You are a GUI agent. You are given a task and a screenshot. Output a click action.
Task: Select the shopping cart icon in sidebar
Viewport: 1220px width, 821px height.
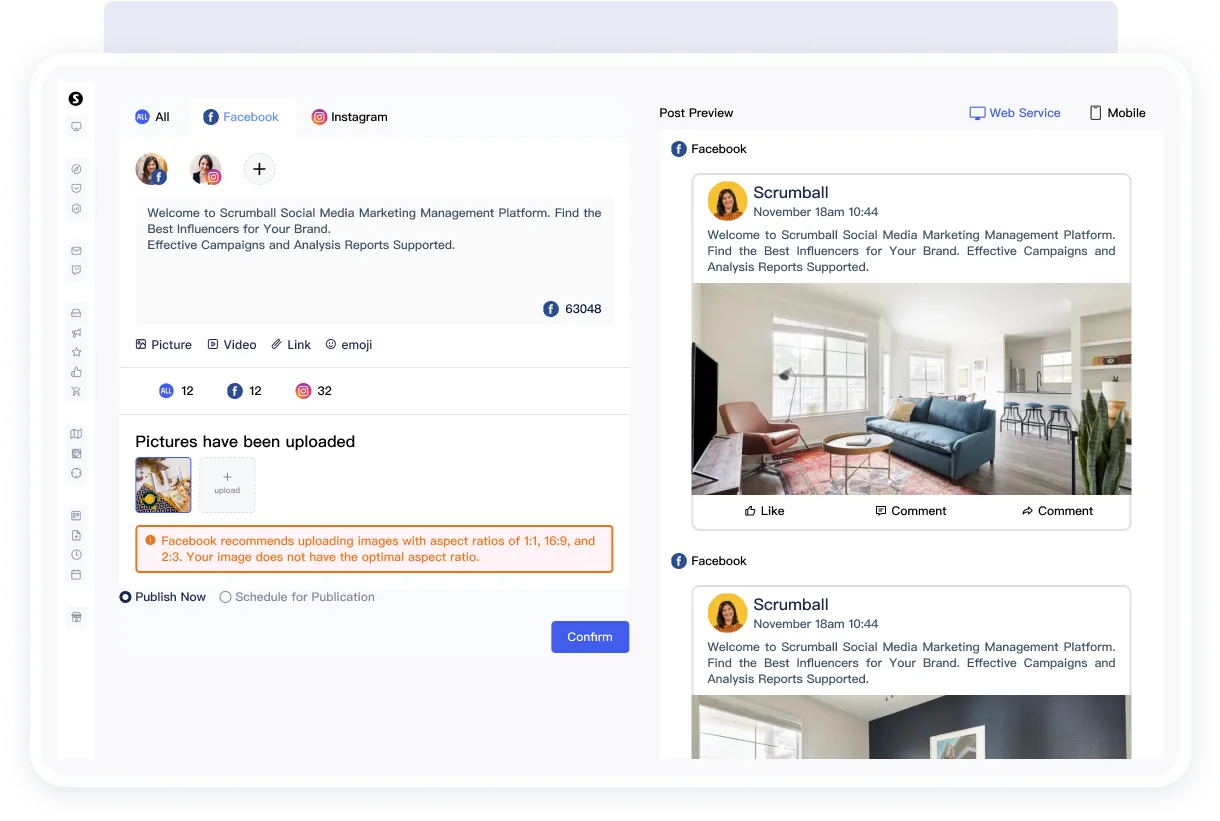[x=76, y=391]
